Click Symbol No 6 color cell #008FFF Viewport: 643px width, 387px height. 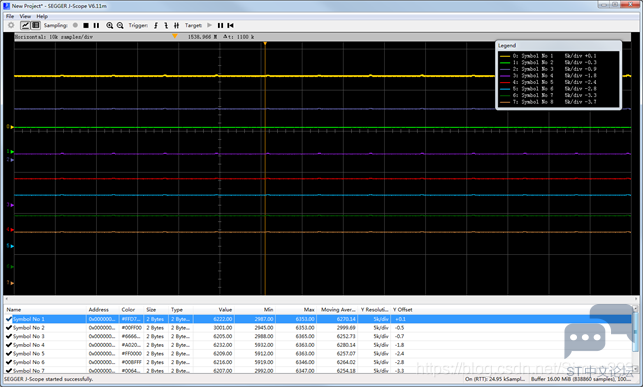pyautogui.click(x=132, y=362)
